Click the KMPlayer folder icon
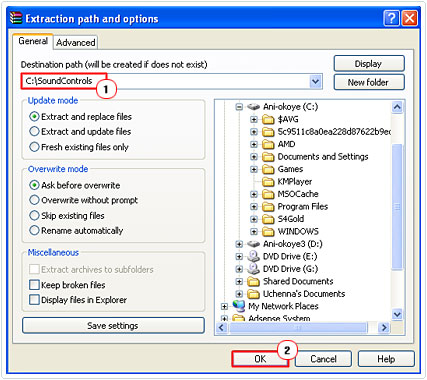 click(x=268, y=182)
